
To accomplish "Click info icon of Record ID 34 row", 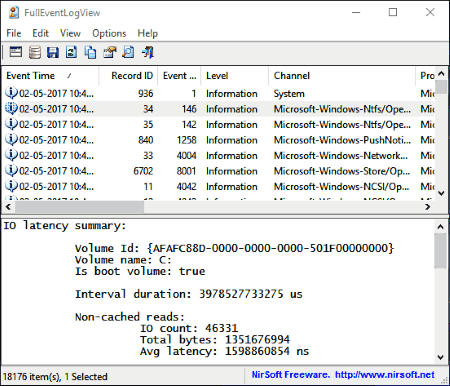I will [x=11, y=109].
